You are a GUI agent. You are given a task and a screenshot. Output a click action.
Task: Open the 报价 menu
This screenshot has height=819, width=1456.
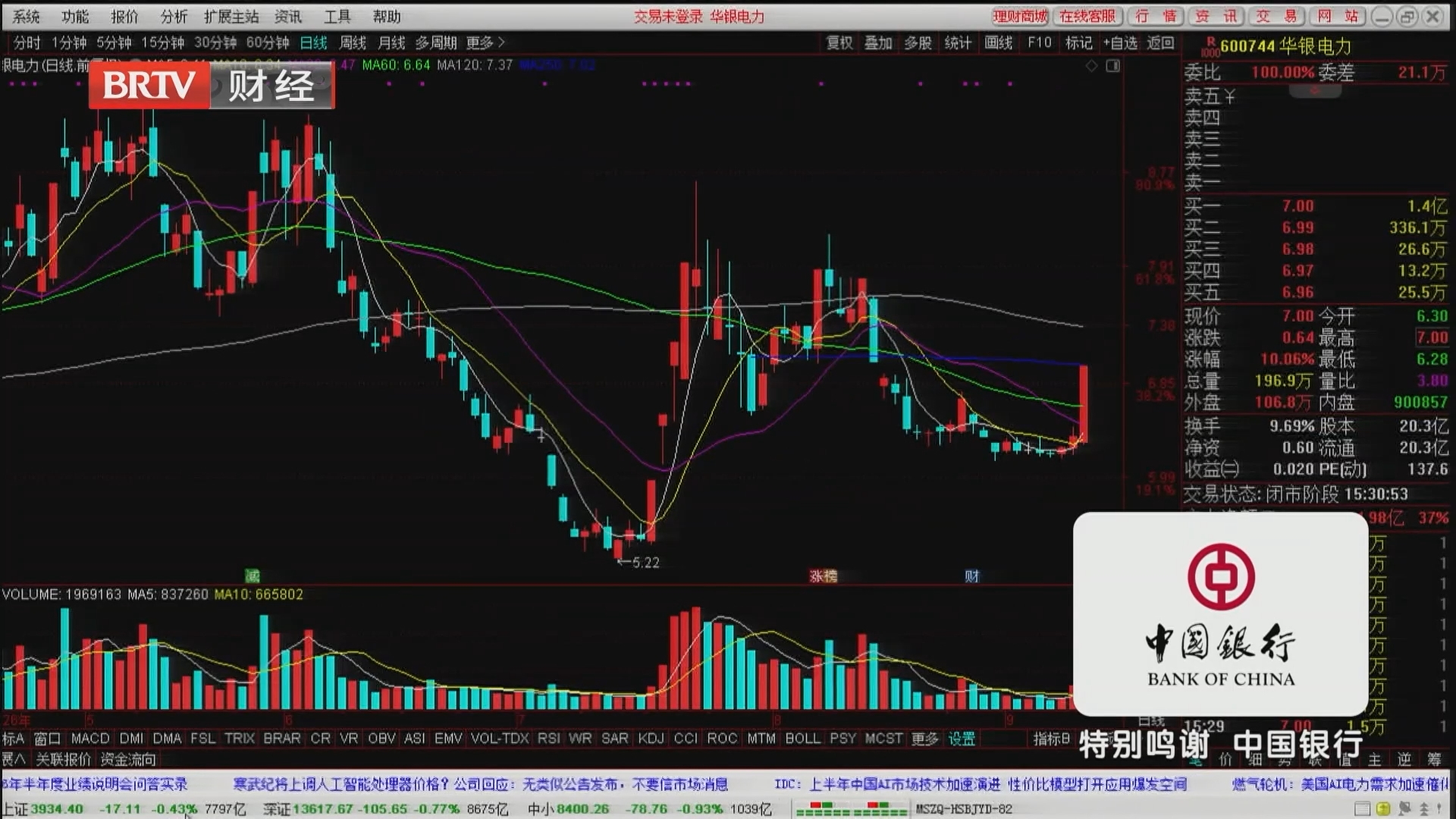pyautogui.click(x=124, y=16)
